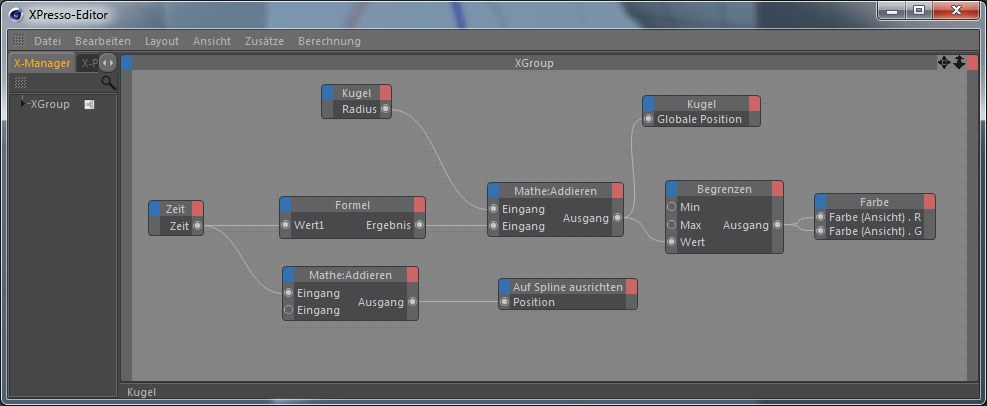
Task: Click the grip handle icon below X-Manager tab
Action: click(19, 82)
